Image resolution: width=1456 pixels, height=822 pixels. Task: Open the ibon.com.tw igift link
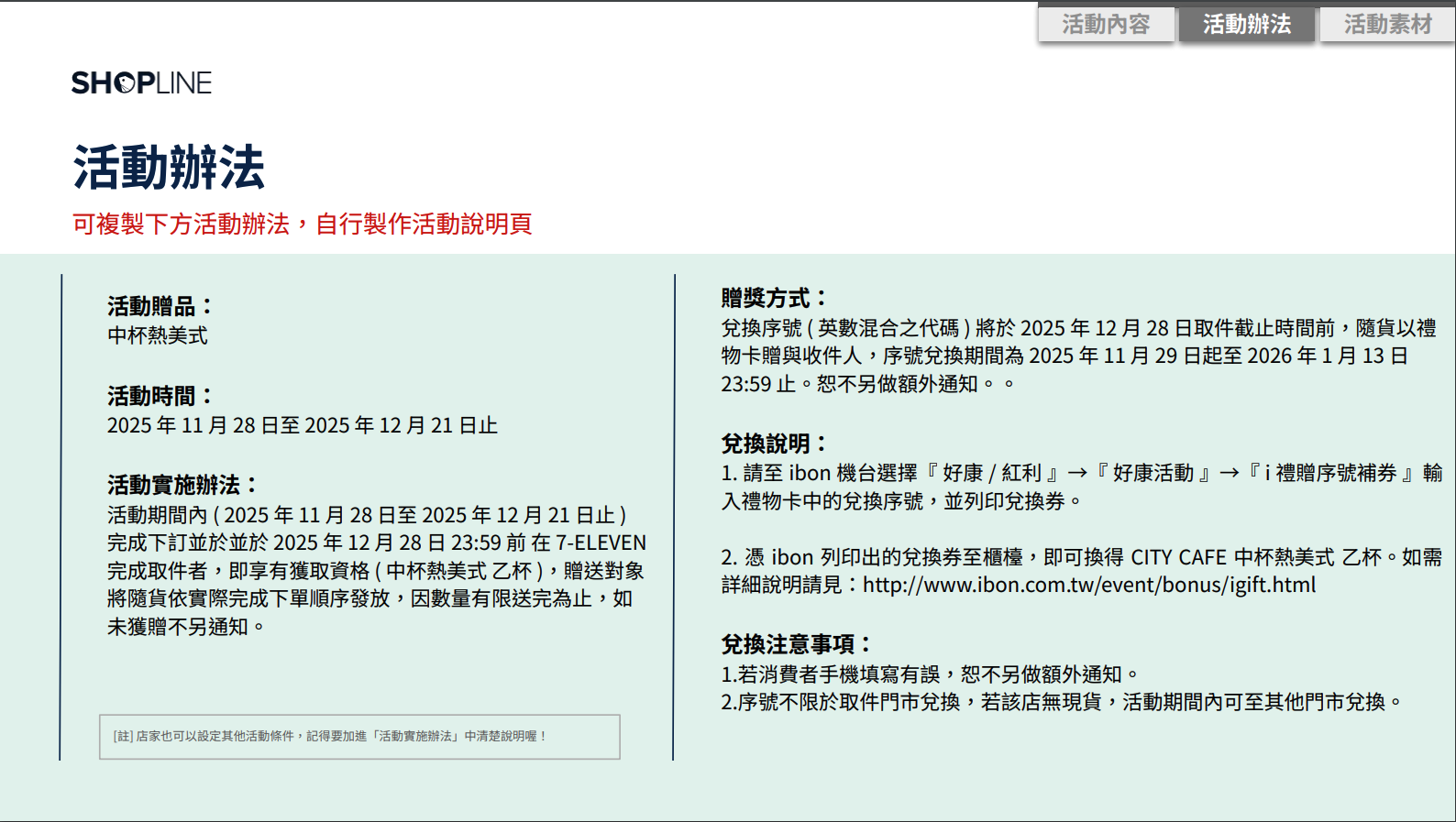(1088, 585)
